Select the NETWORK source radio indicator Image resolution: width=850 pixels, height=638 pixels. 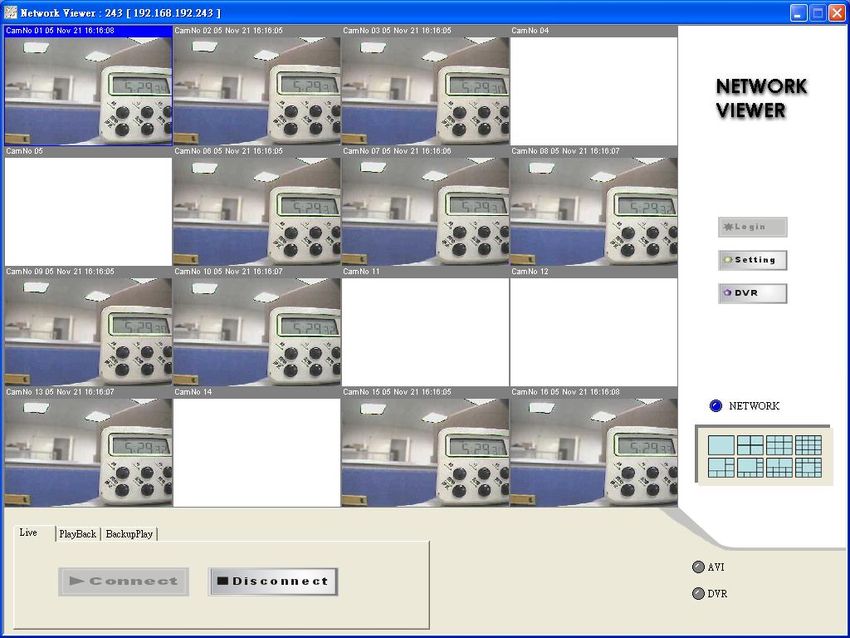pos(715,406)
